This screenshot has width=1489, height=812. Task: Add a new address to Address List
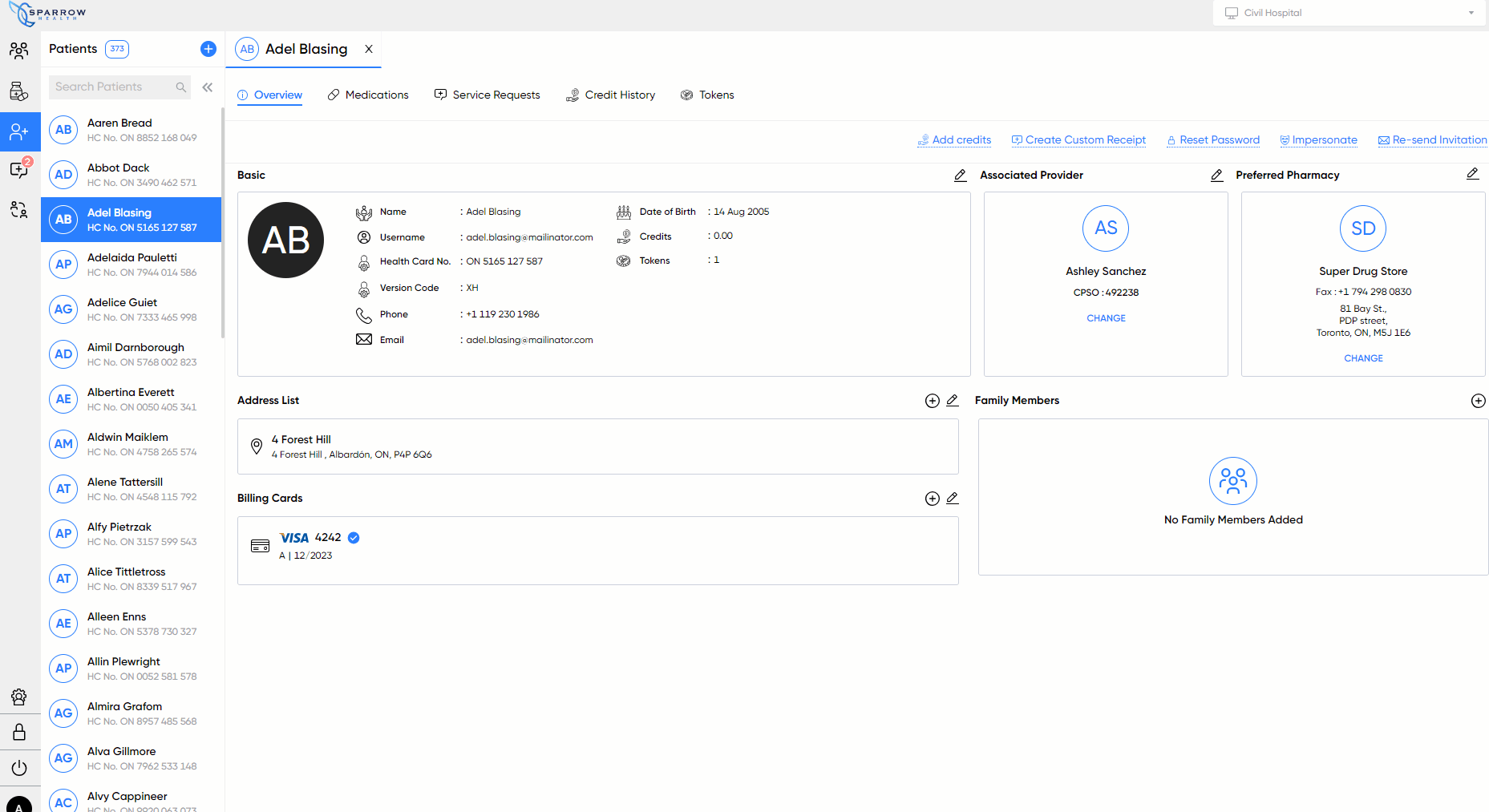[x=932, y=401]
